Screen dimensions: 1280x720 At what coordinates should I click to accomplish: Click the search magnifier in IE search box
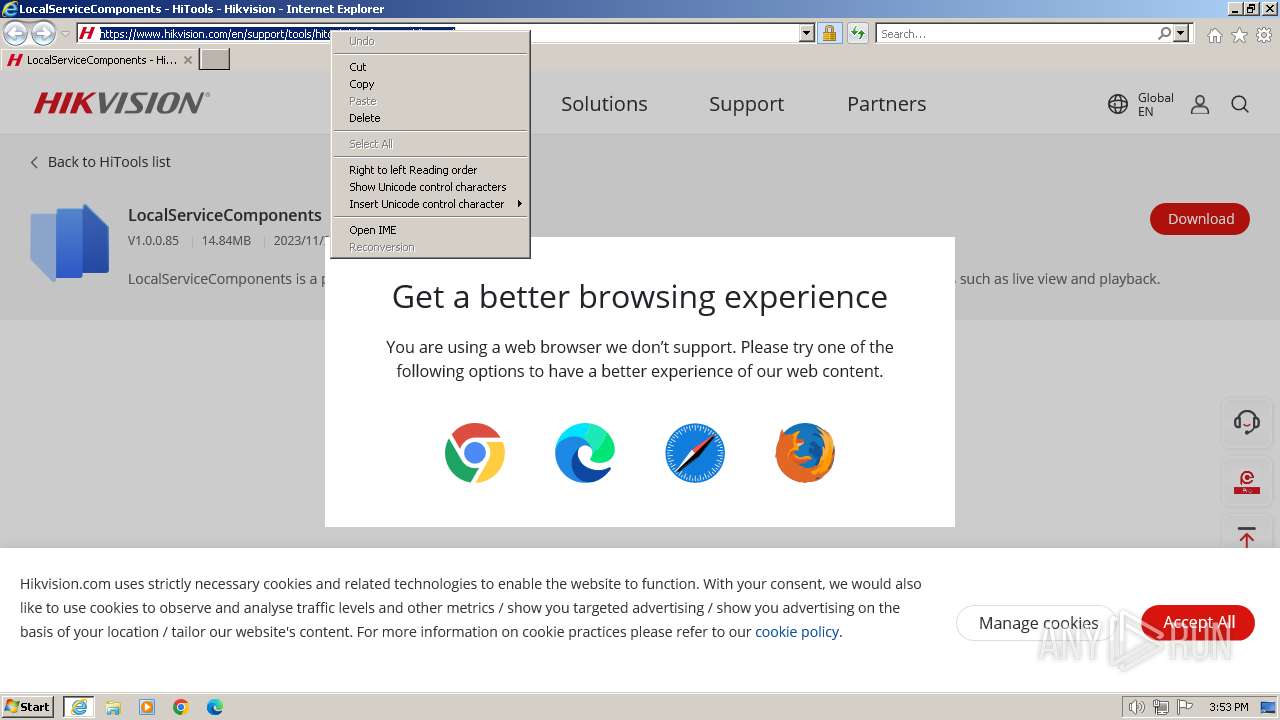[x=1164, y=33]
